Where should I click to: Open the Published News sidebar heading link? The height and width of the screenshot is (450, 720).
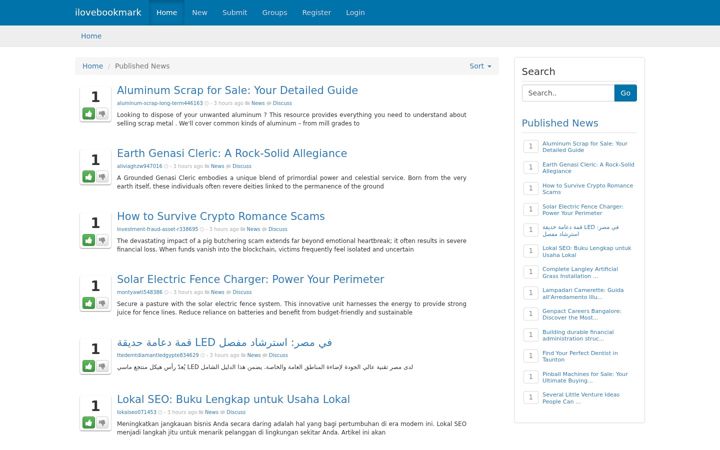tap(560, 123)
